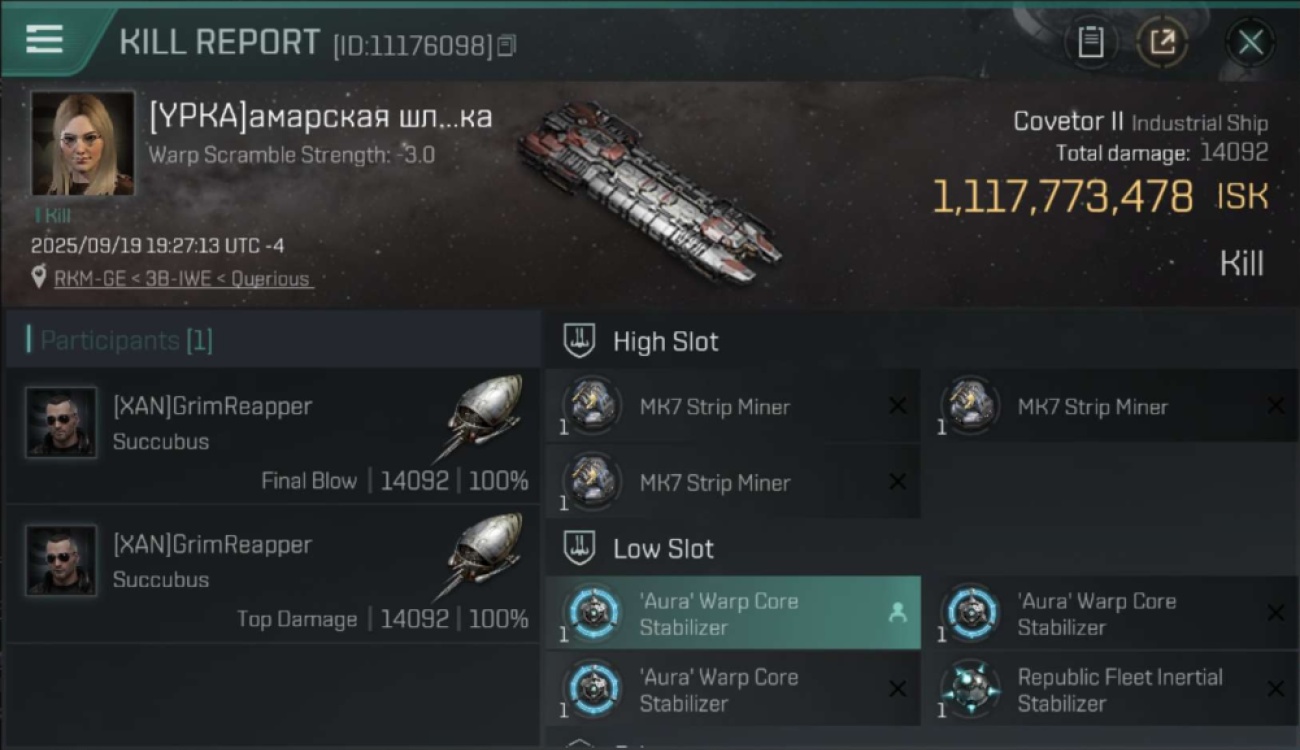Open the hamburger menu icon
Viewport: 1300px width, 750px height.
click(x=45, y=39)
